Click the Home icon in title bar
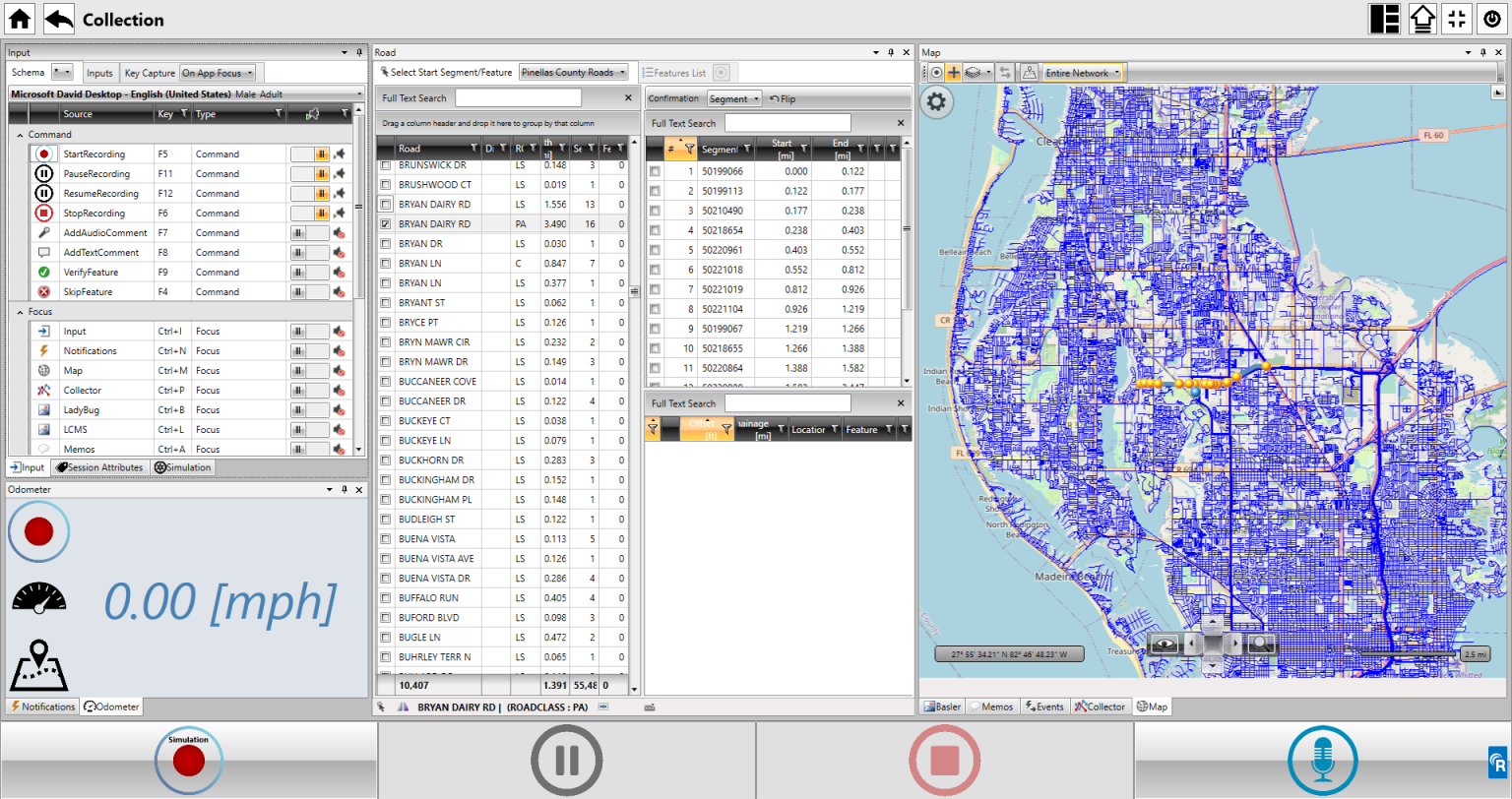Viewport: 1512px width, 799px height. (20, 19)
